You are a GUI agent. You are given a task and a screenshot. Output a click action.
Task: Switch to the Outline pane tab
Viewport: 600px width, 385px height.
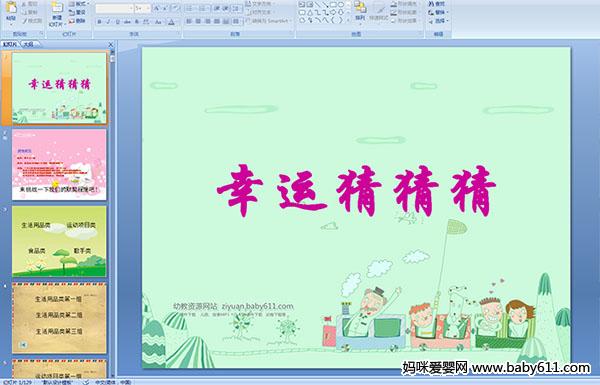28,44
